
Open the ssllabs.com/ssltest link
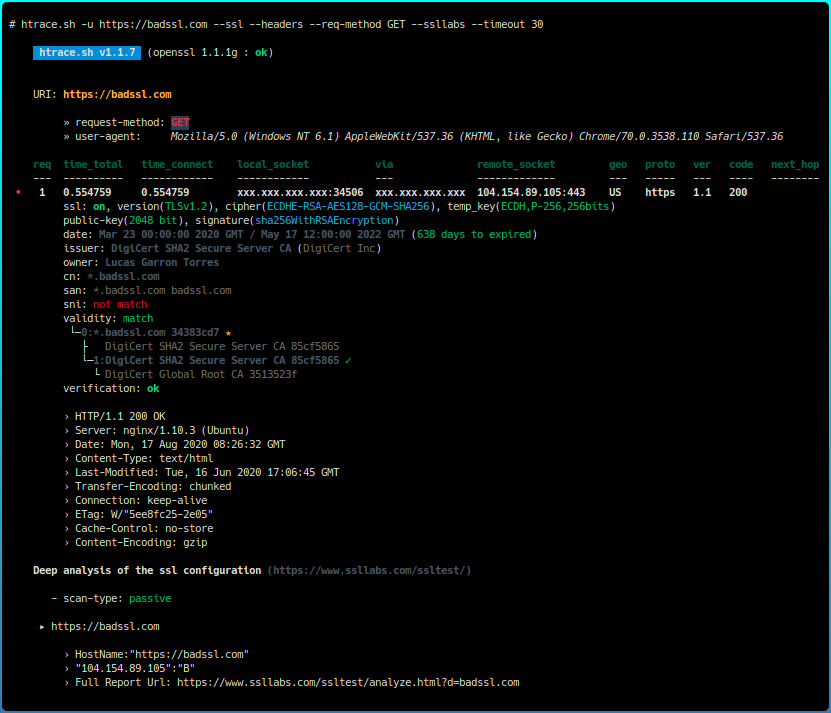point(369,570)
